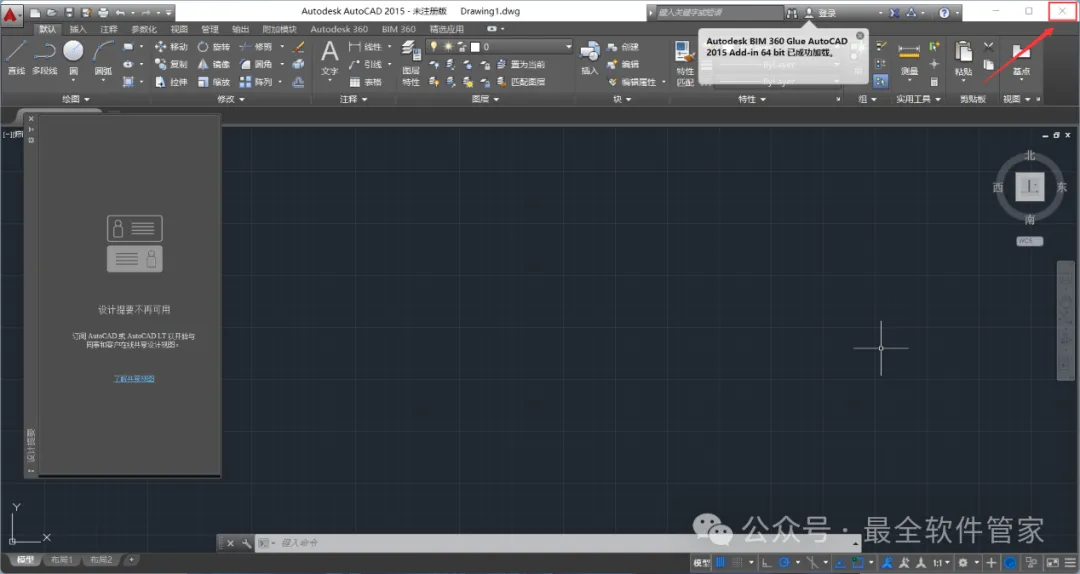Viewport: 1080px width, 574px height.
Task: Click the 缩放 (Scale) tool
Action: [214, 82]
